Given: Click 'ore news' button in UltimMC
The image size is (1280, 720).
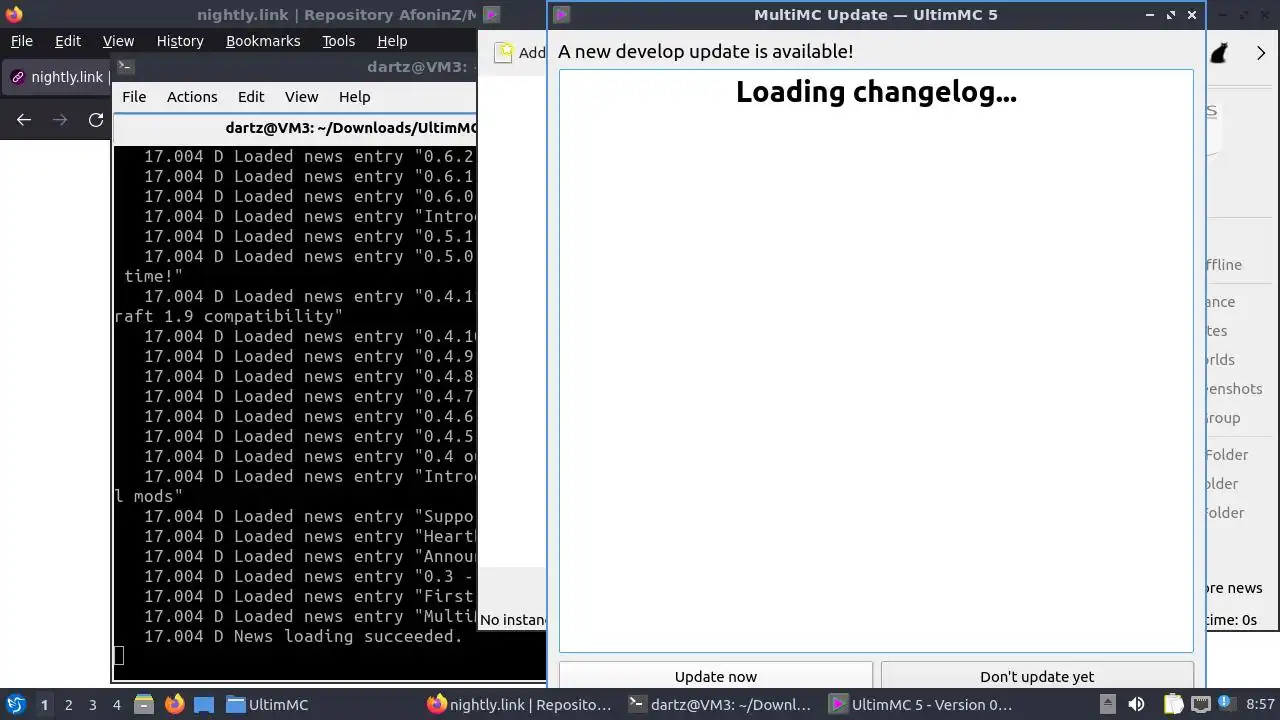Looking at the screenshot, I should point(1234,588).
